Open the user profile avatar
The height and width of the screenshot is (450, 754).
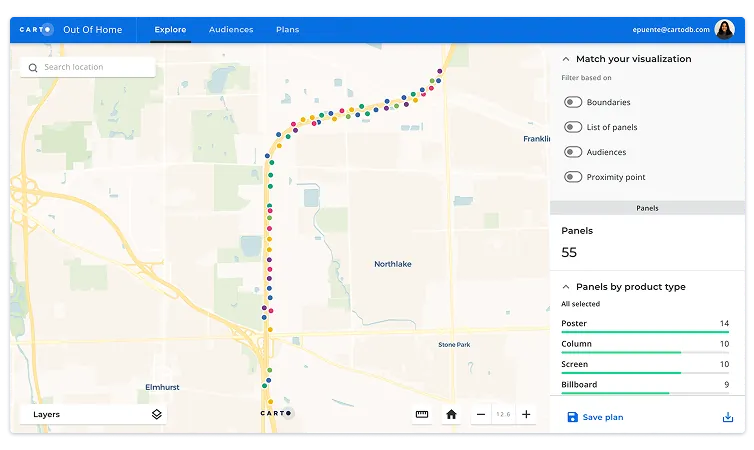click(x=724, y=29)
